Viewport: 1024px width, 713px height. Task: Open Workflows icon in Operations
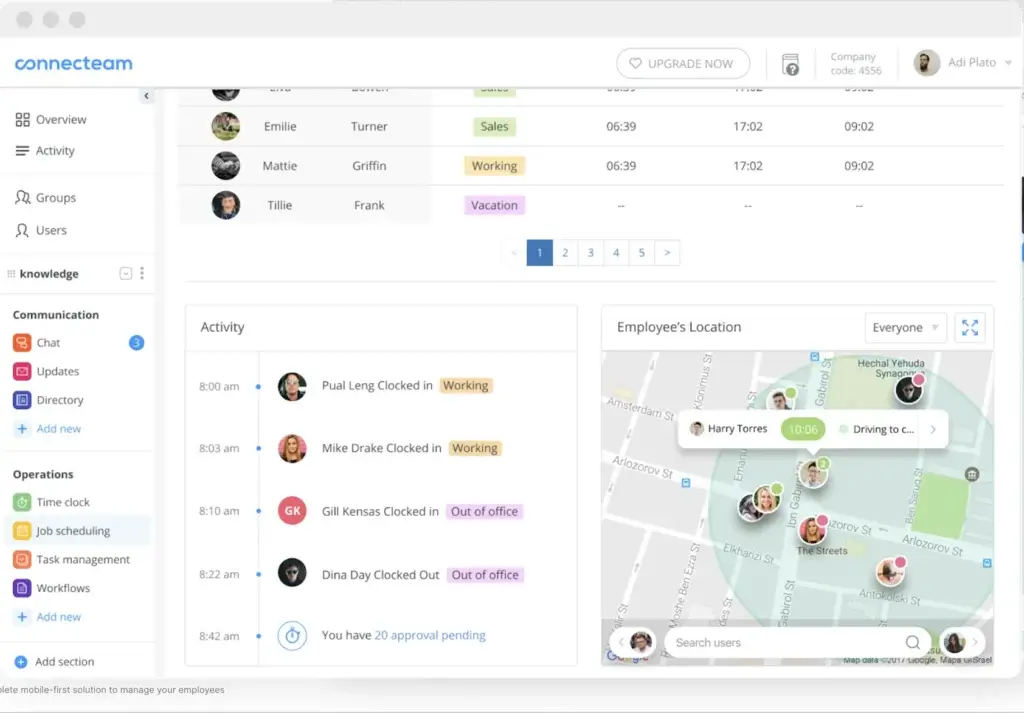[x=22, y=588]
